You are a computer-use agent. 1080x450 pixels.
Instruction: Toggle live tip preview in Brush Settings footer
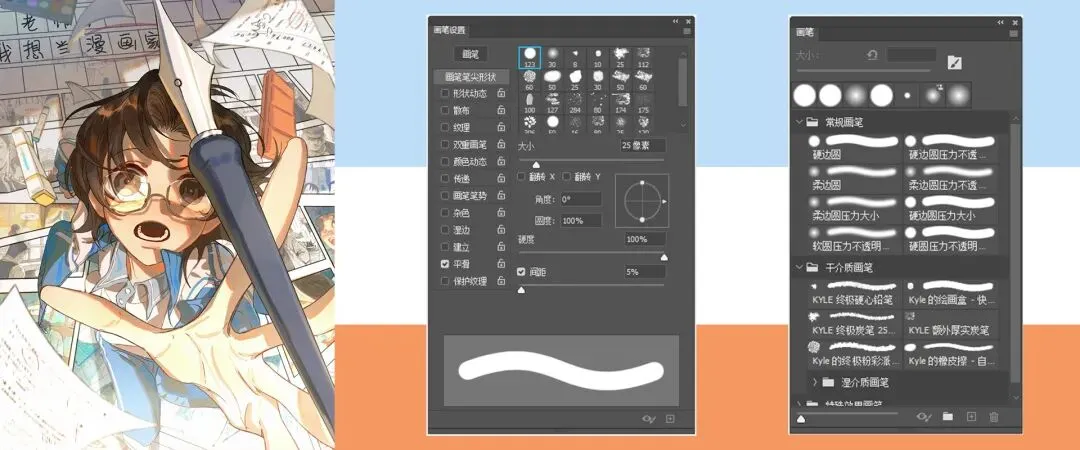pos(647,418)
